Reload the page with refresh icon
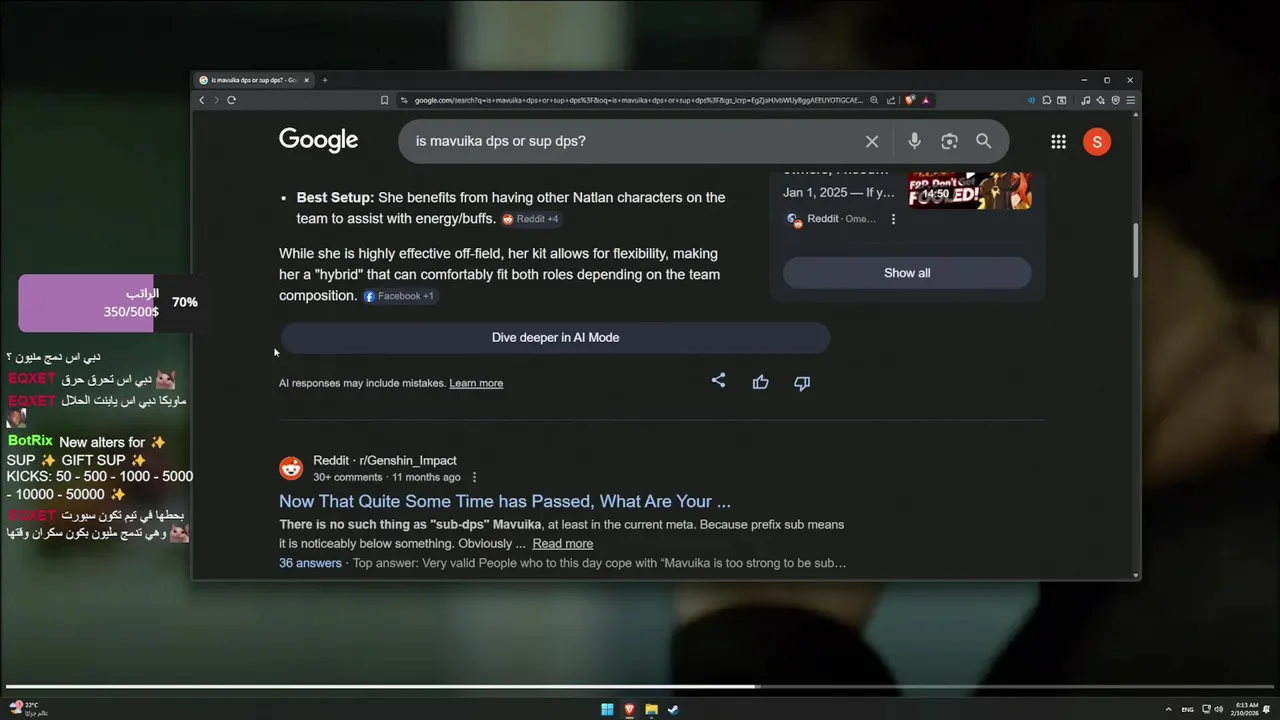The width and height of the screenshot is (1280, 720). [x=231, y=100]
